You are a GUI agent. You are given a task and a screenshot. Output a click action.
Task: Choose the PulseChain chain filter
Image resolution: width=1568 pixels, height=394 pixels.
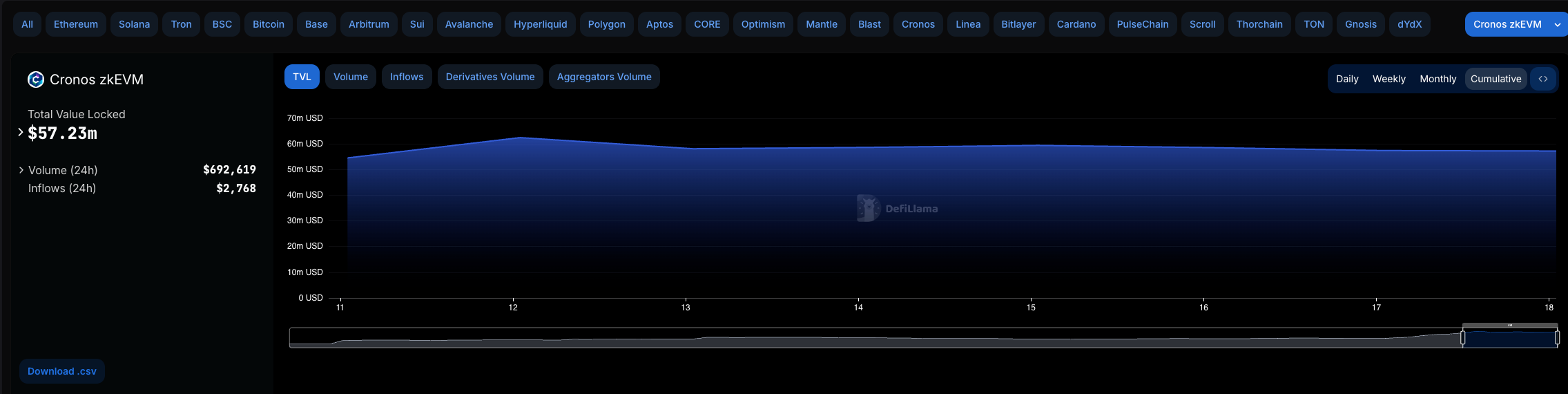tap(1143, 24)
